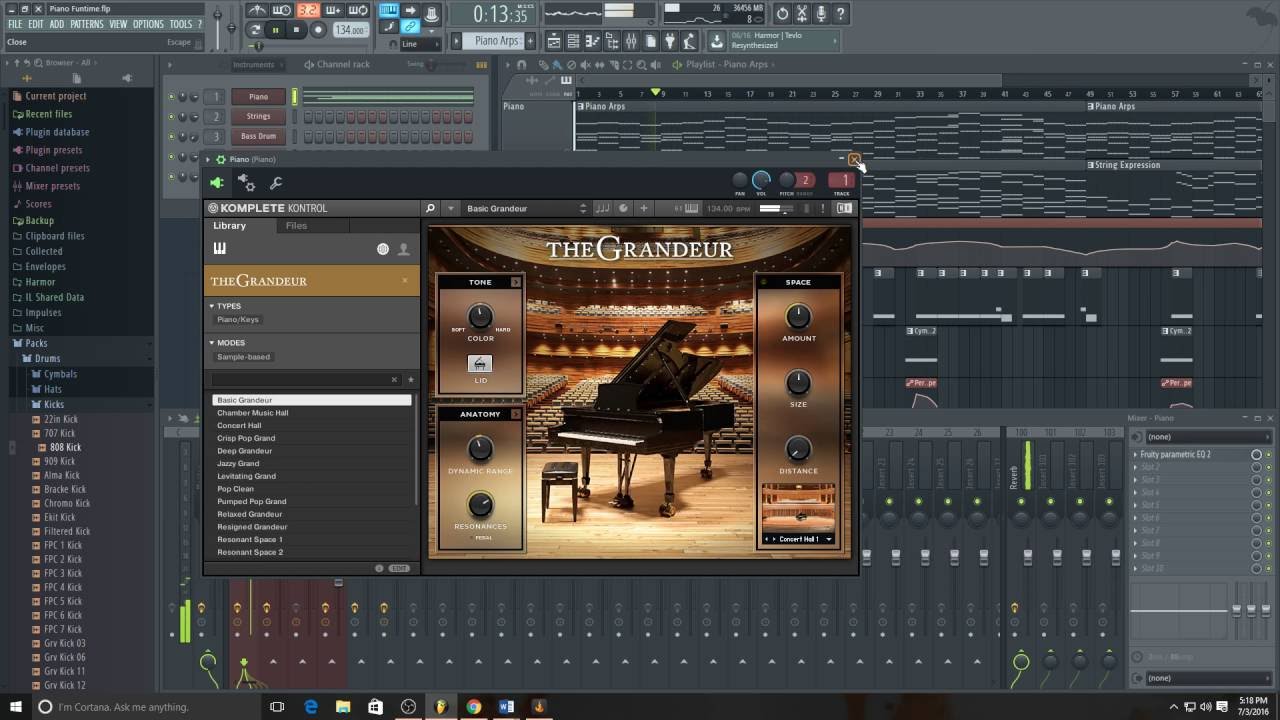This screenshot has width=1280, height=720.
Task: Select the Piano/Keys type tag
Action: click(238, 320)
